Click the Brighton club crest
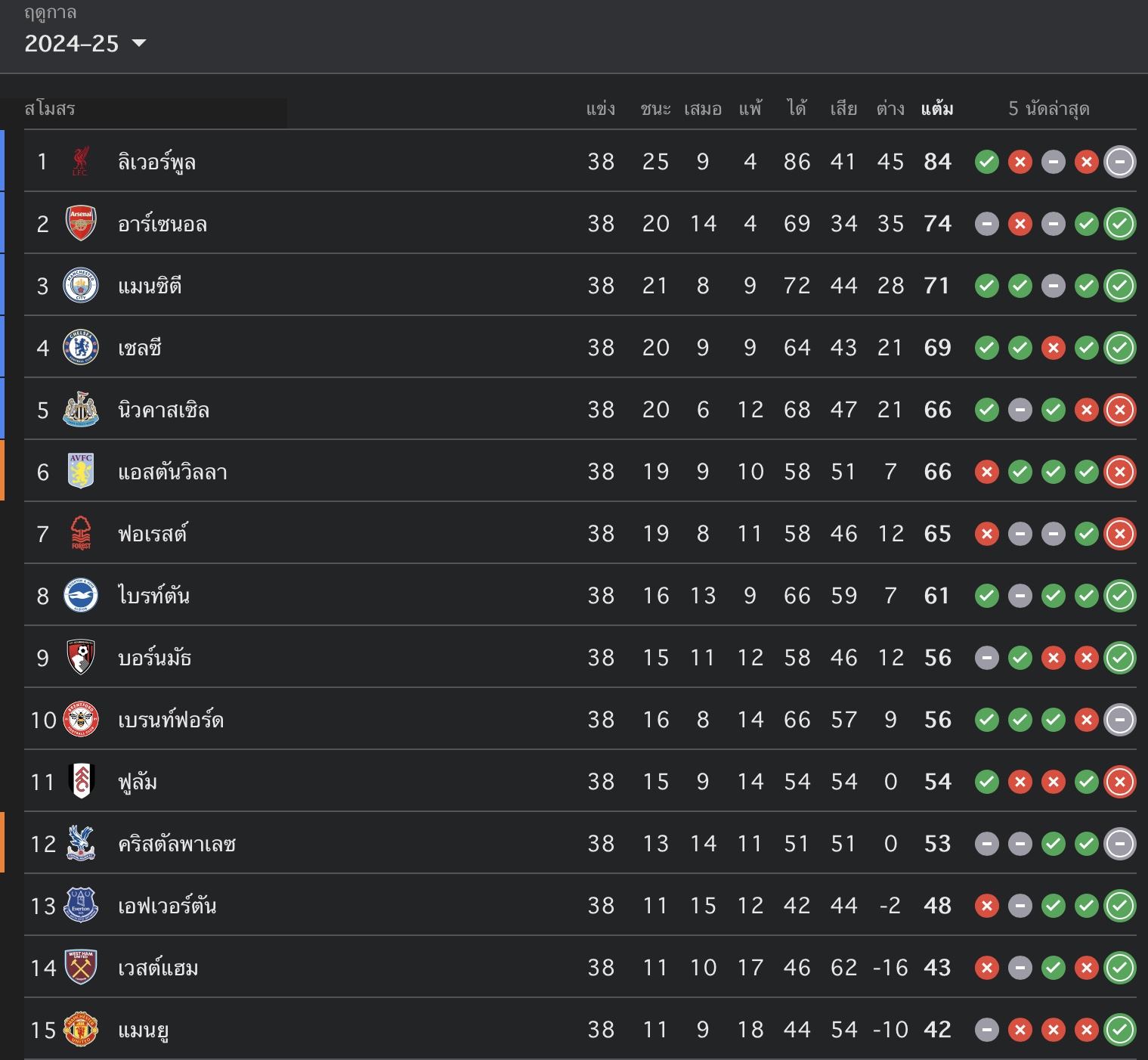 click(x=81, y=595)
